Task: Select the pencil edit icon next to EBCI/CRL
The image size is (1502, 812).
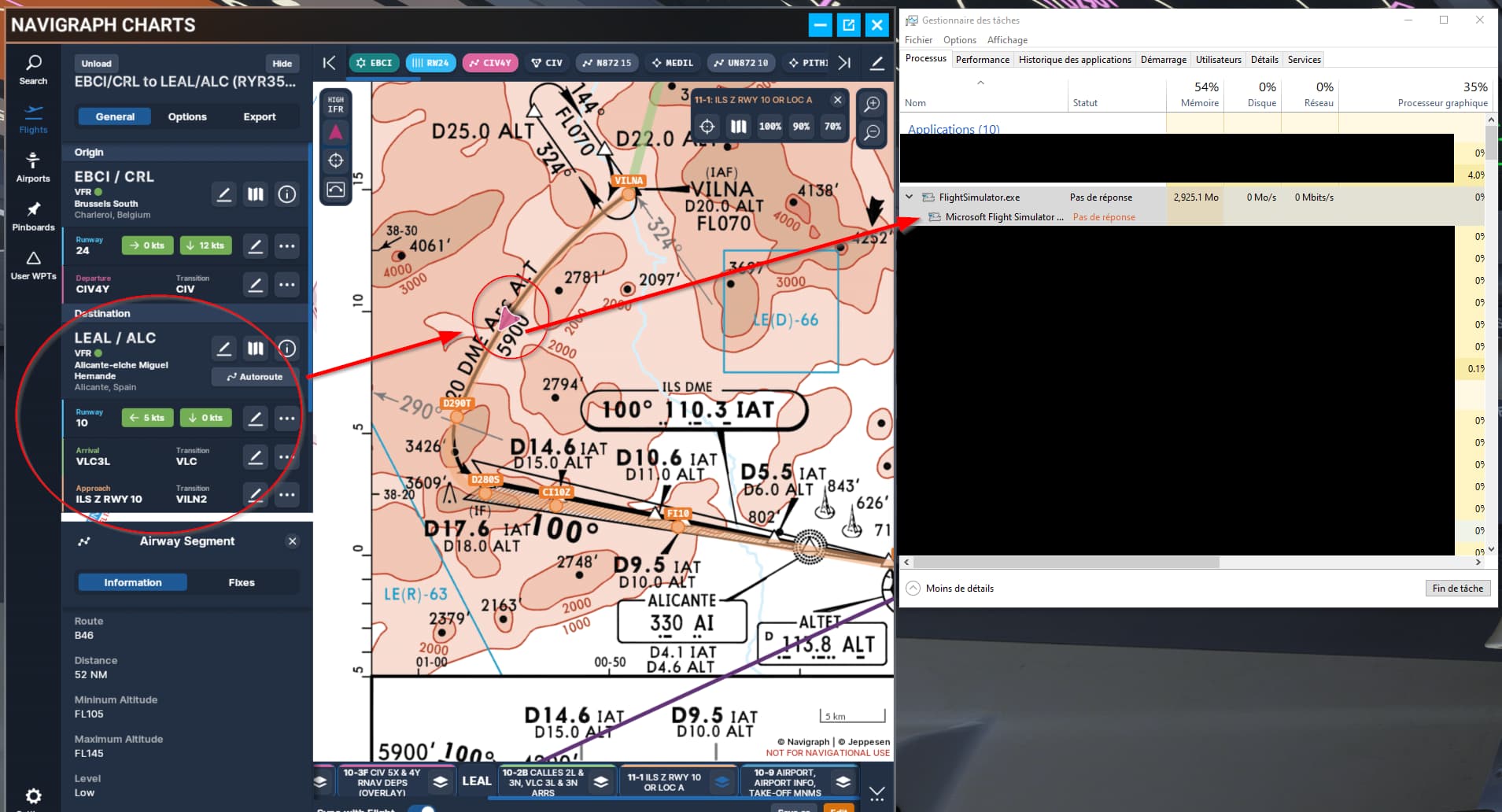Action: (x=224, y=194)
